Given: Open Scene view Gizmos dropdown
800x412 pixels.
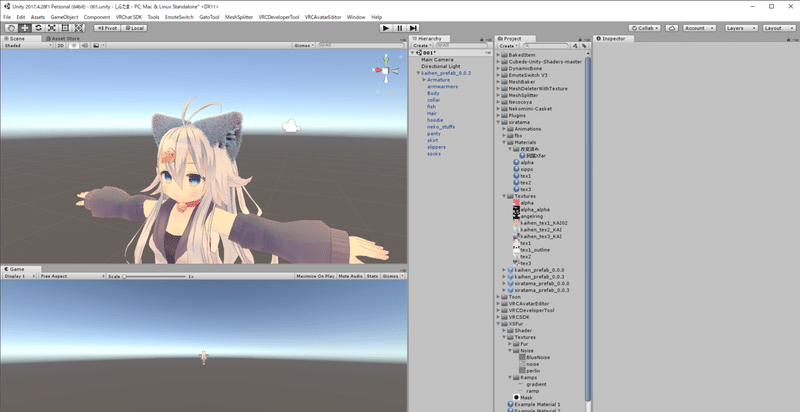Looking at the screenshot, I should [304, 45].
